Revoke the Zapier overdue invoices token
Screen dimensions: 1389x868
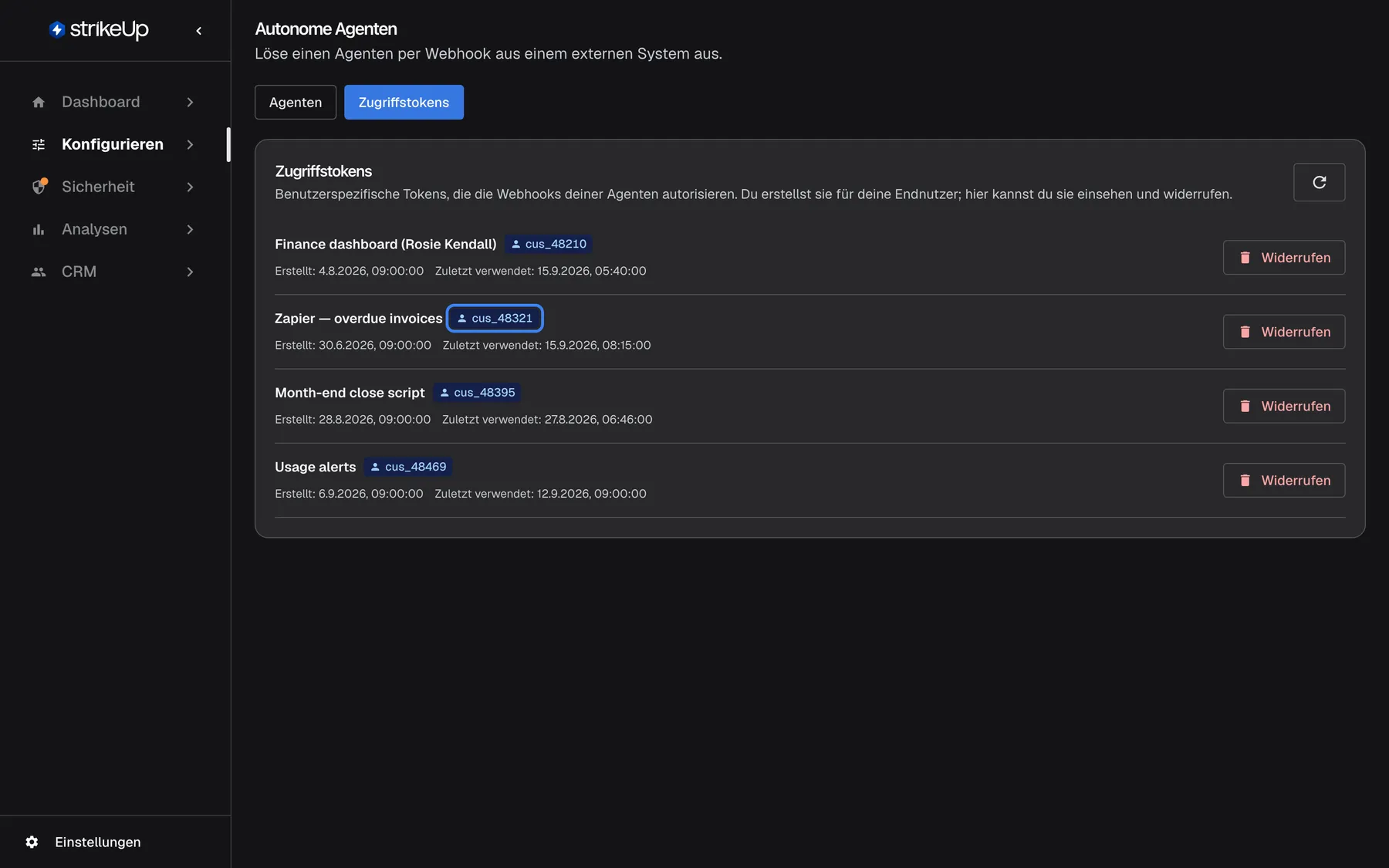tap(1284, 332)
